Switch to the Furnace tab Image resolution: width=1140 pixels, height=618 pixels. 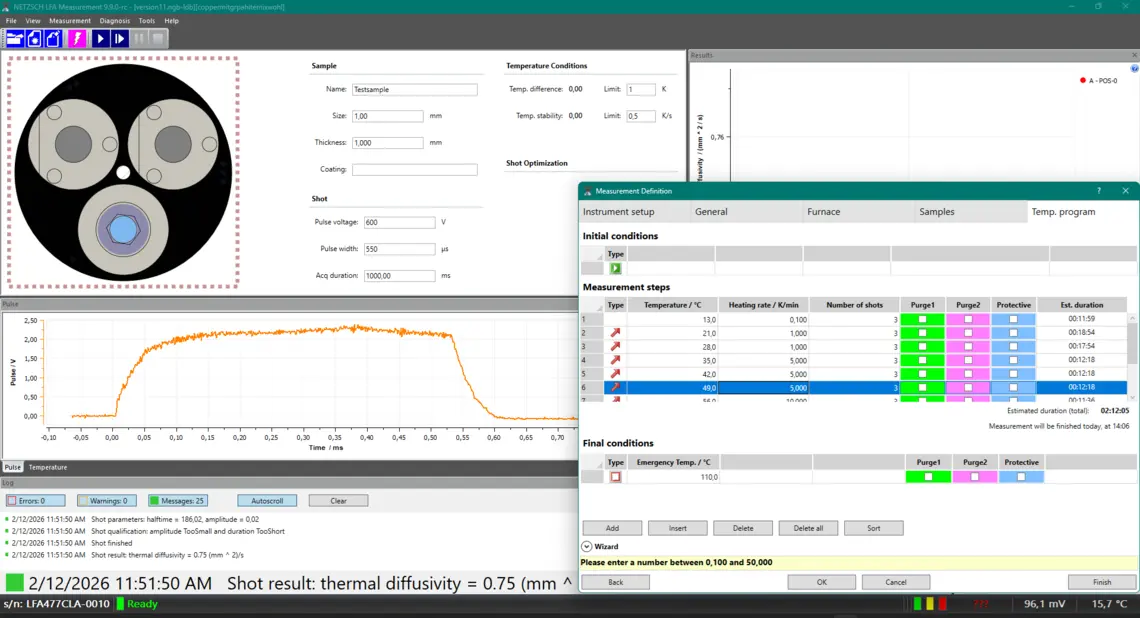click(x=859, y=212)
